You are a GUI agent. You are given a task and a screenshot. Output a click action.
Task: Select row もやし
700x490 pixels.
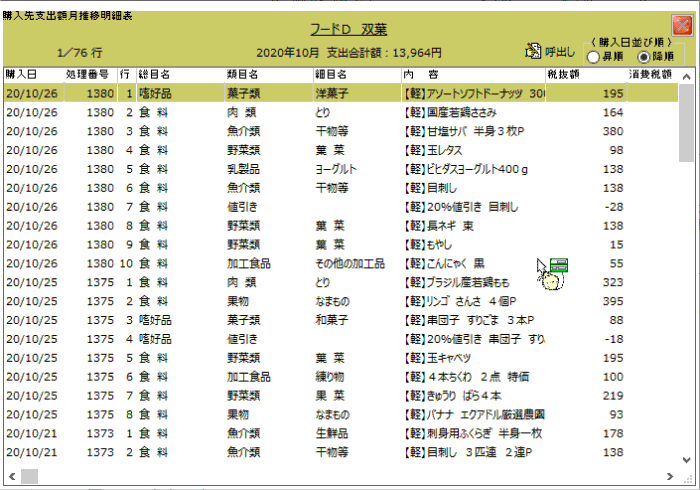pos(341,245)
